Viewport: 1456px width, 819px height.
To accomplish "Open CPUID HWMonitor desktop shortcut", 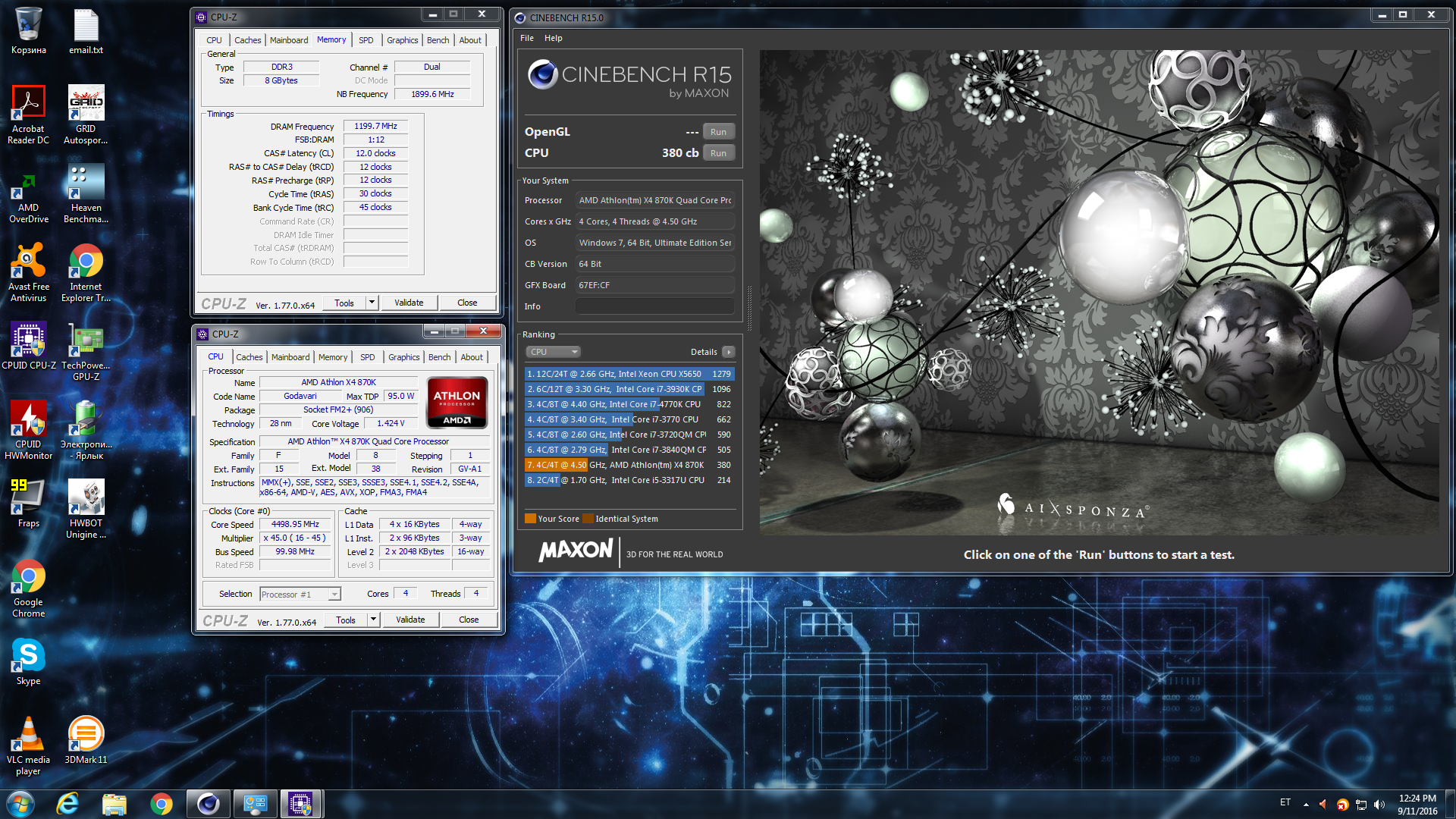I will [28, 431].
